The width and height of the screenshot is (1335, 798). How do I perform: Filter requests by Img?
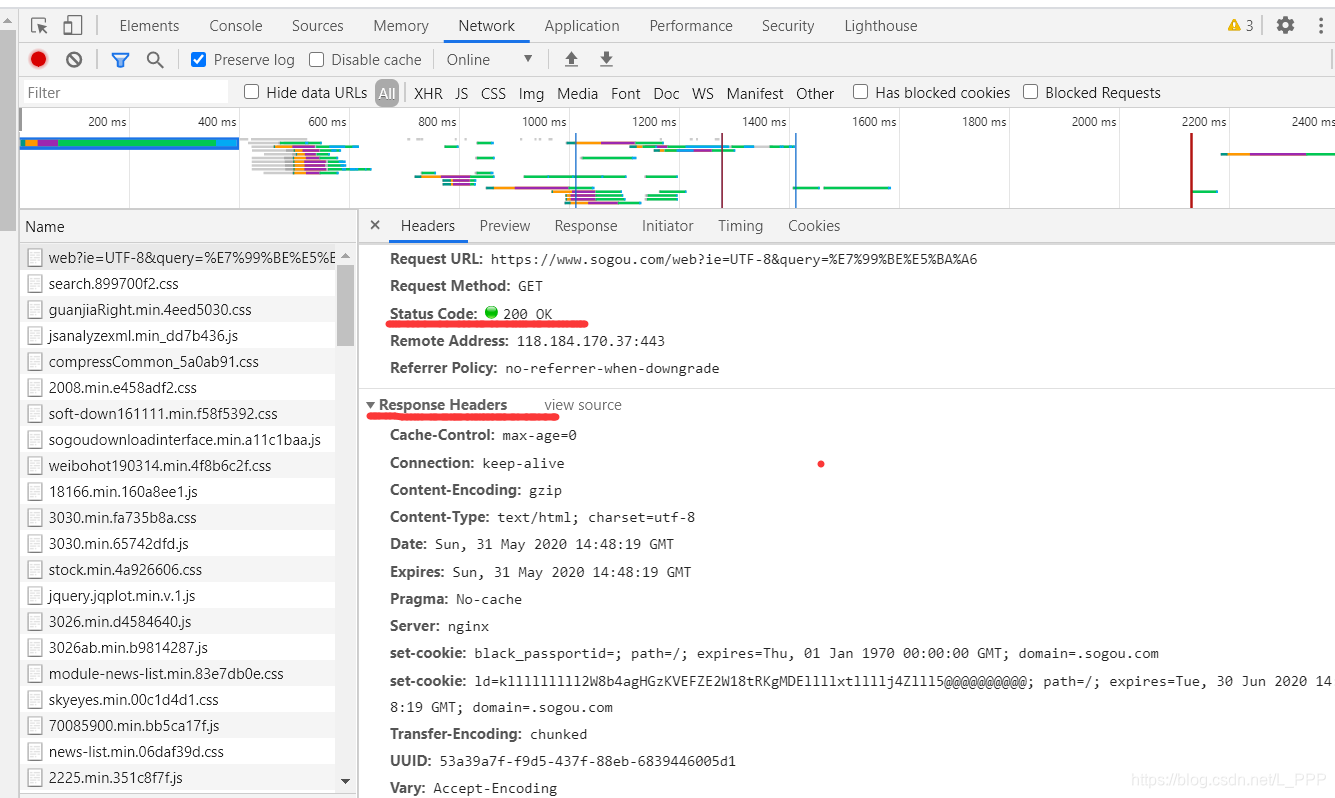point(531,93)
